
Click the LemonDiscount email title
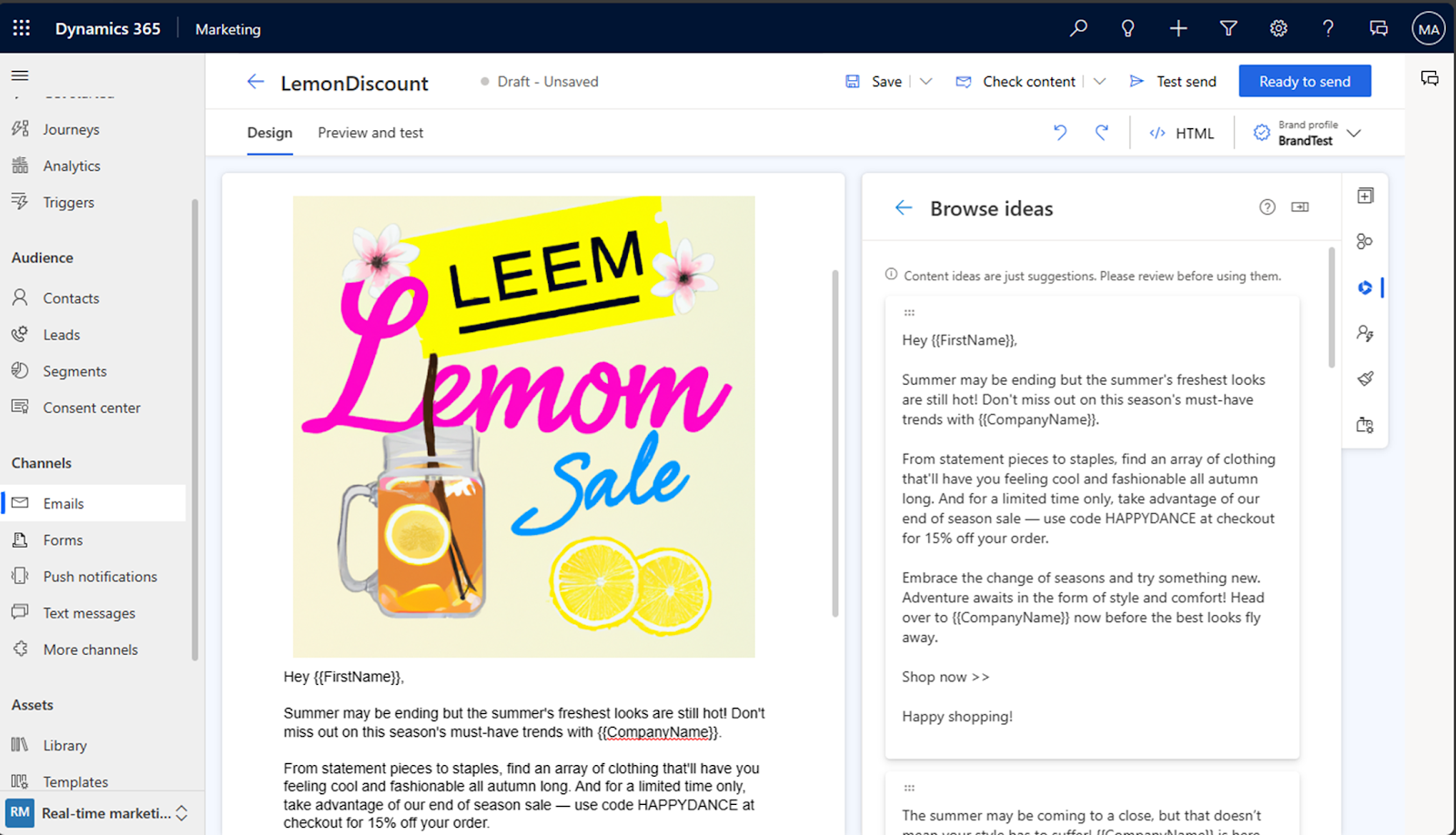coord(355,83)
